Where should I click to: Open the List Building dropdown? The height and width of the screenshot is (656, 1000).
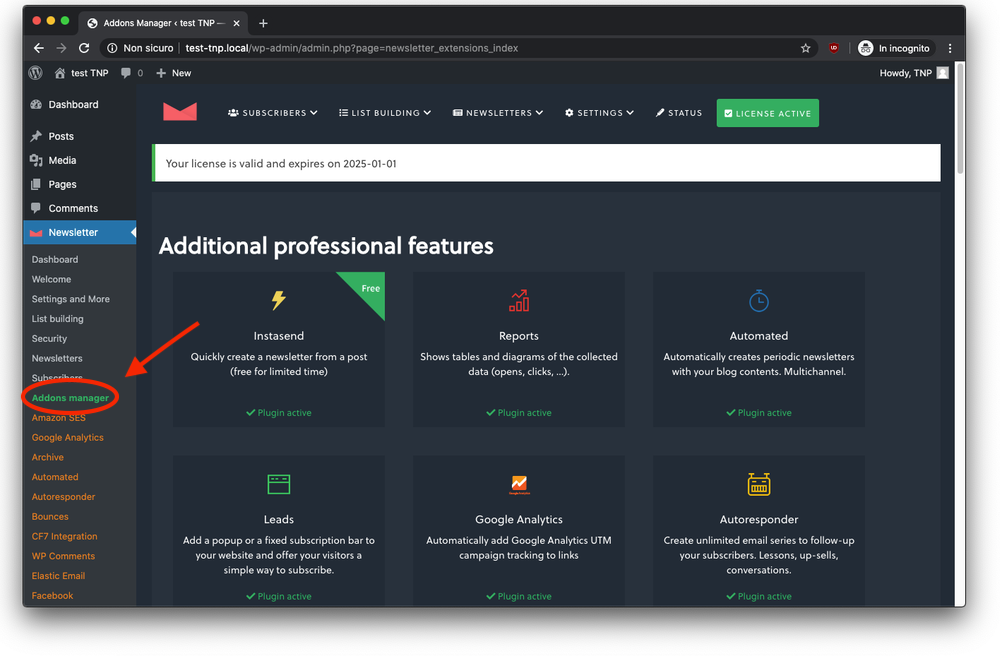click(385, 113)
